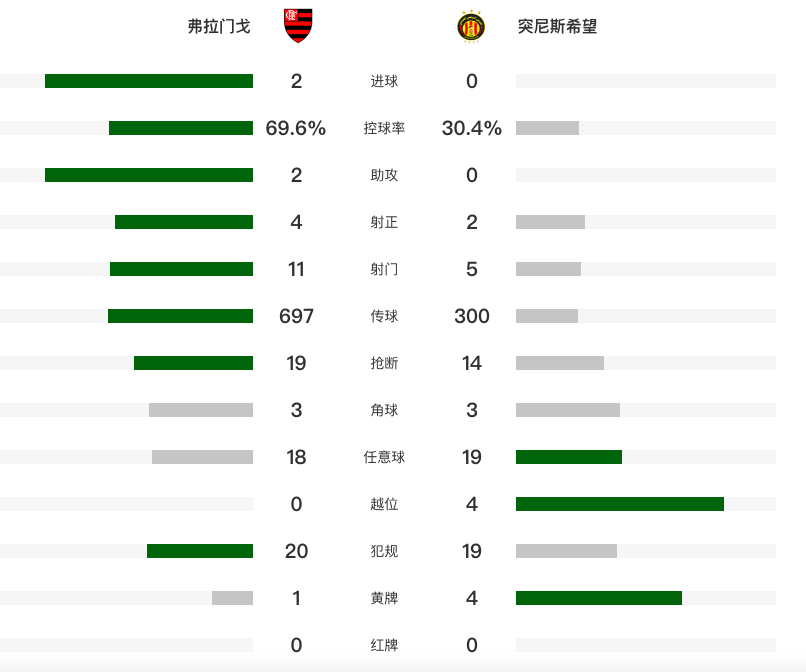Click the 697 passes number
This screenshot has width=806, height=672.
296,316
